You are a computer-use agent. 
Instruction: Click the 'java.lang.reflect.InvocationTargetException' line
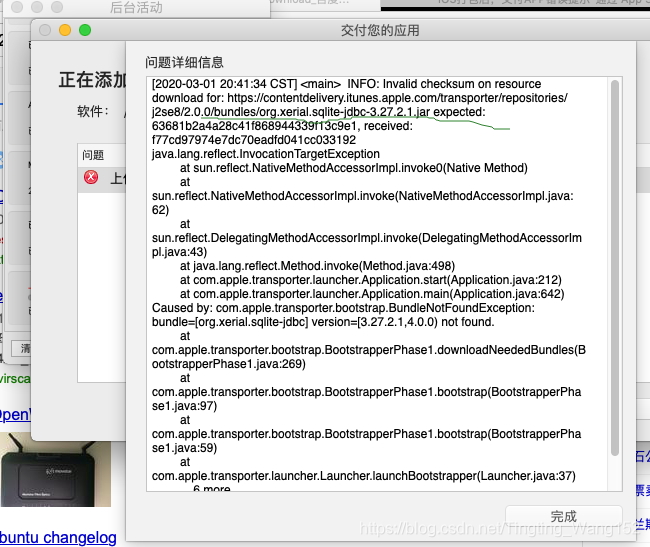coord(266,154)
